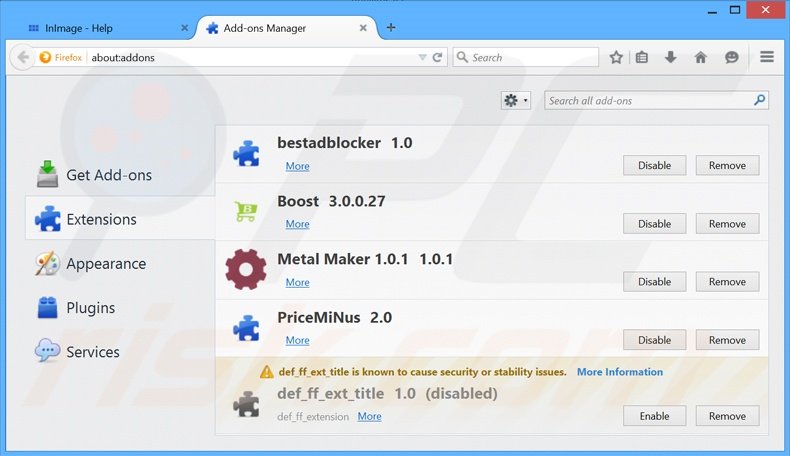The image size is (790, 456).
Task: Click PriceMiNus puzzle piece icon
Action: coord(246,328)
